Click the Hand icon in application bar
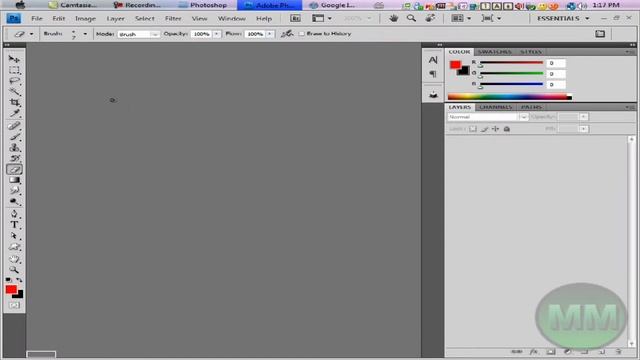This screenshot has height=360, width=640. (393, 18)
